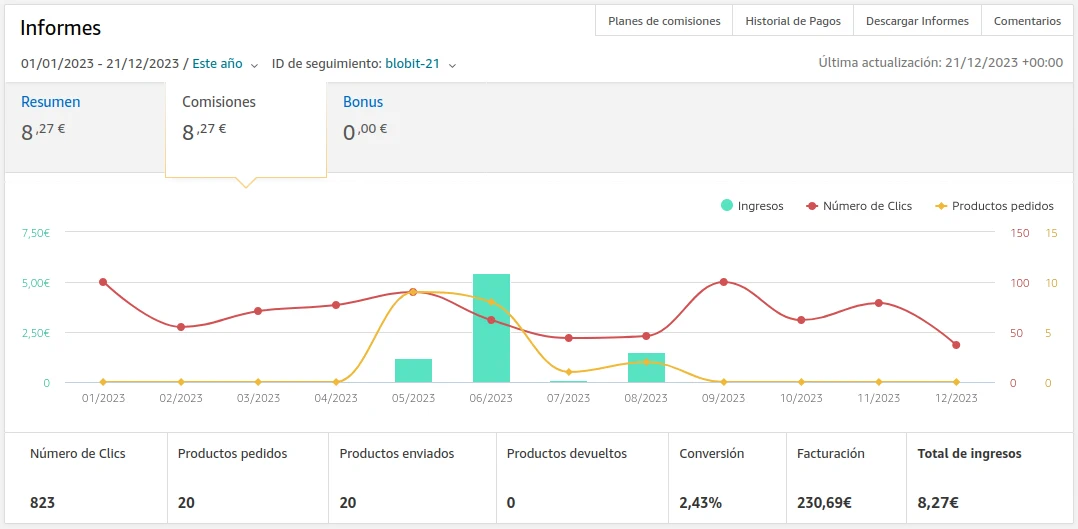1078x529 pixels.
Task: Click the Planes de comisiones button
Action: tap(664, 21)
